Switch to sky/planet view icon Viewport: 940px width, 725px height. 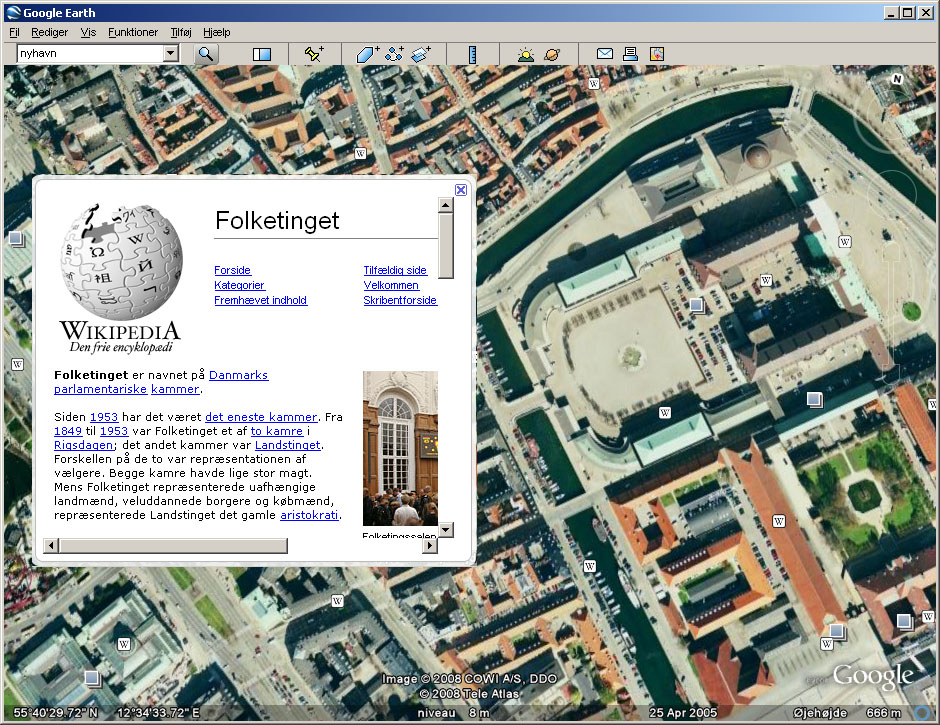(552, 54)
